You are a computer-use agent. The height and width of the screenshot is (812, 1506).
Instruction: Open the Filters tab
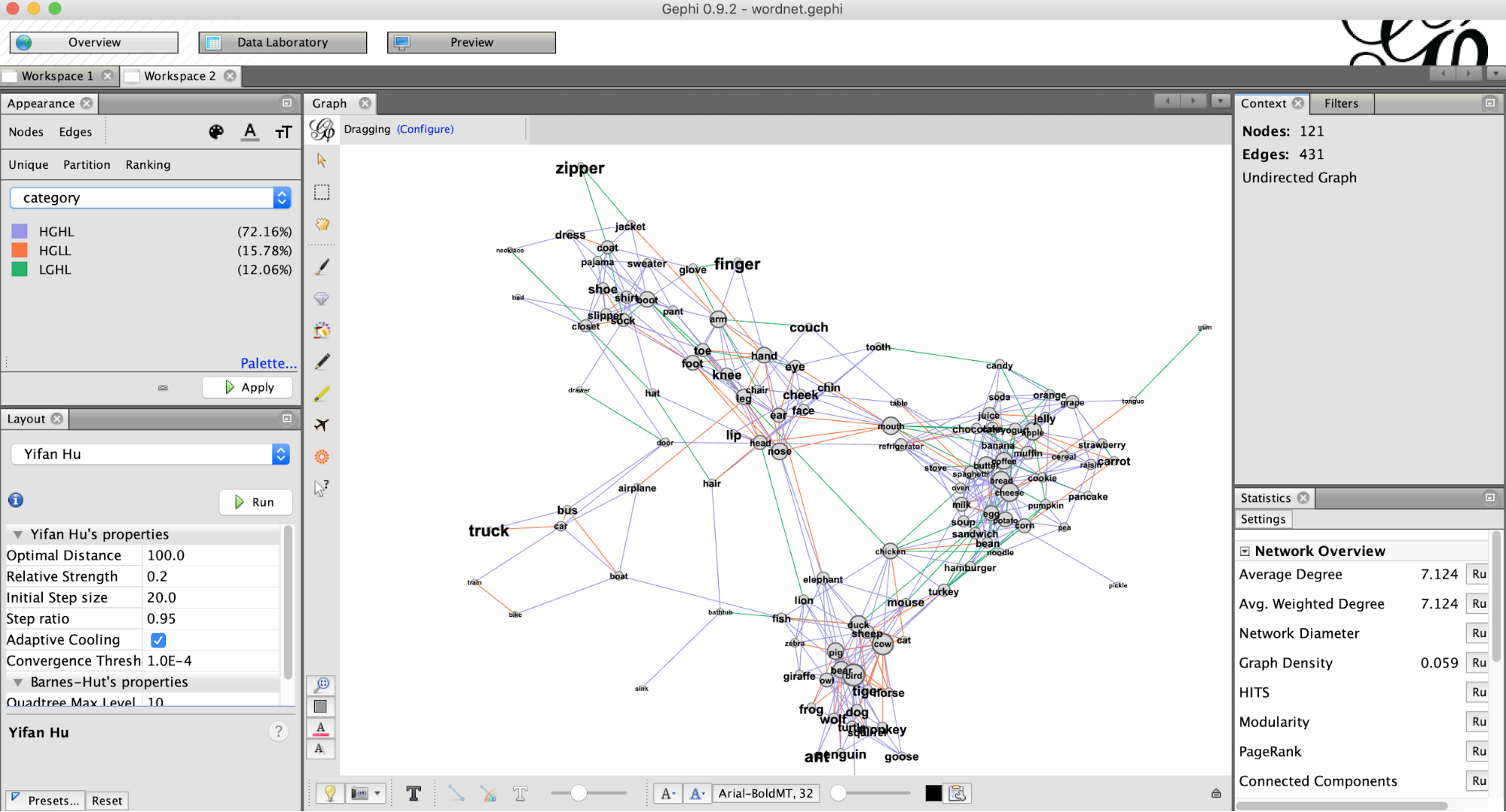click(x=1341, y=103)
